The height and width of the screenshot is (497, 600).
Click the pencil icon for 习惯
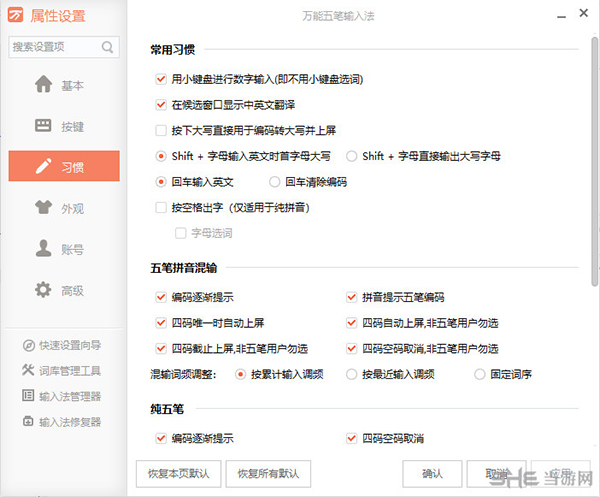tap(43, 166)
